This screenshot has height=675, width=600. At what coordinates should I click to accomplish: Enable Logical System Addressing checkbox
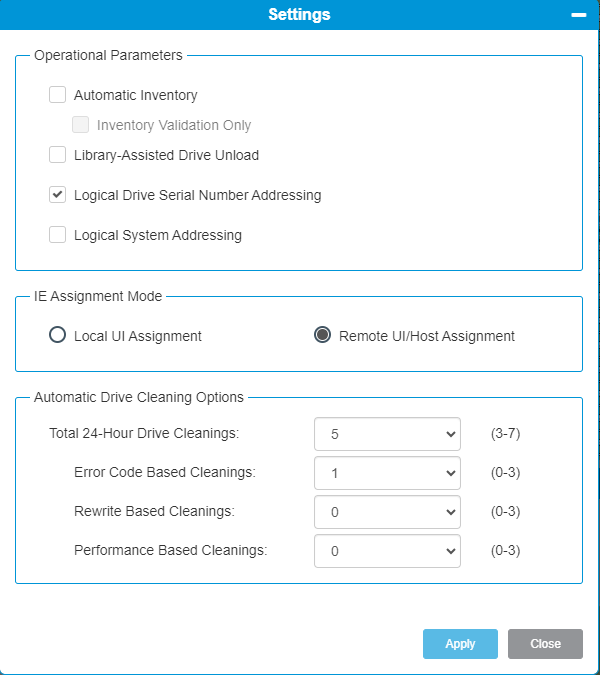tap(58, 235)
